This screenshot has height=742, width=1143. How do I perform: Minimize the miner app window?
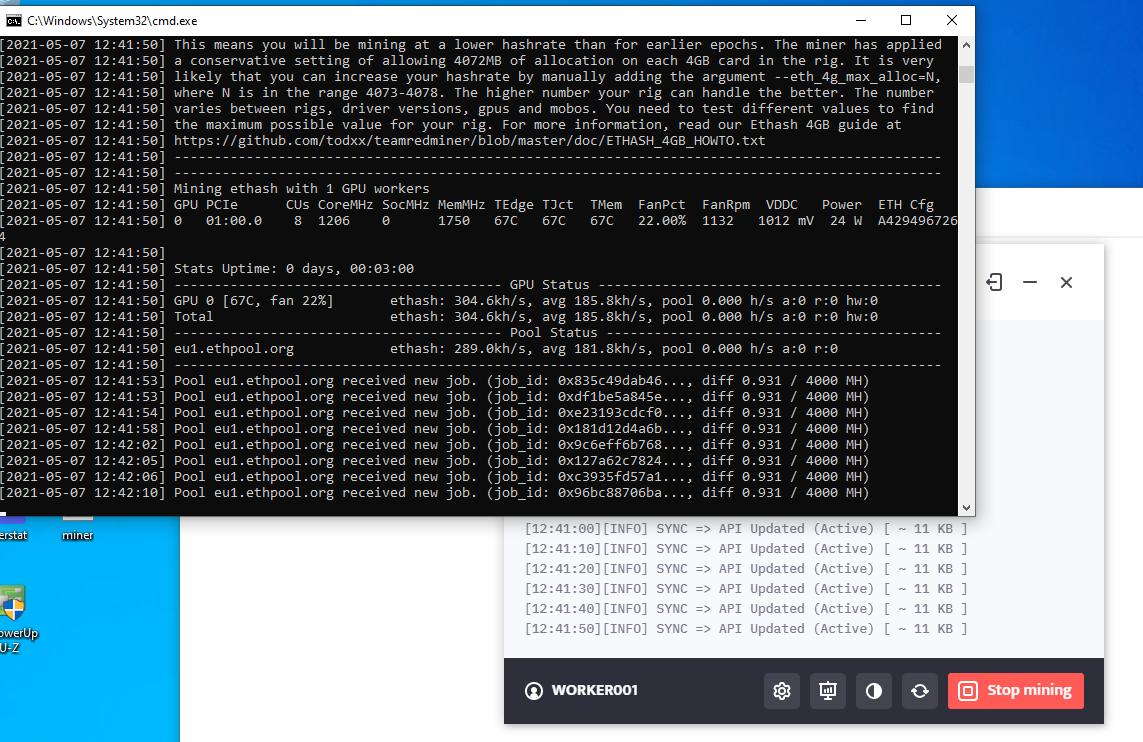tap(1029, 282)
